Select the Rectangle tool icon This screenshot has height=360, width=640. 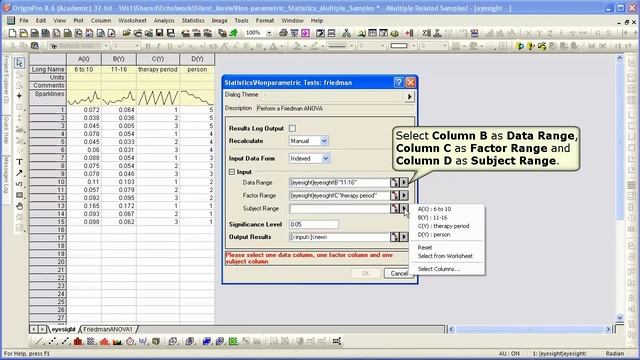point(19,195)
